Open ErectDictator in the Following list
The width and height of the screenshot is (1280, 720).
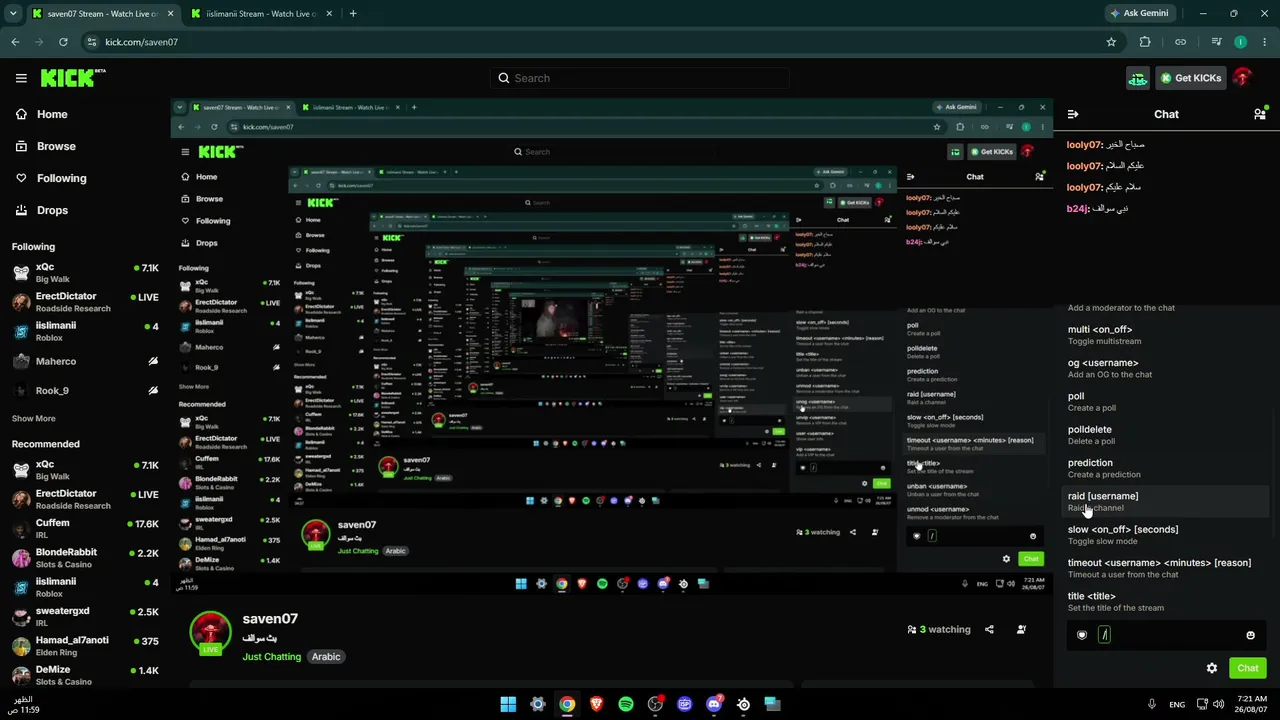tap(85, 302)
